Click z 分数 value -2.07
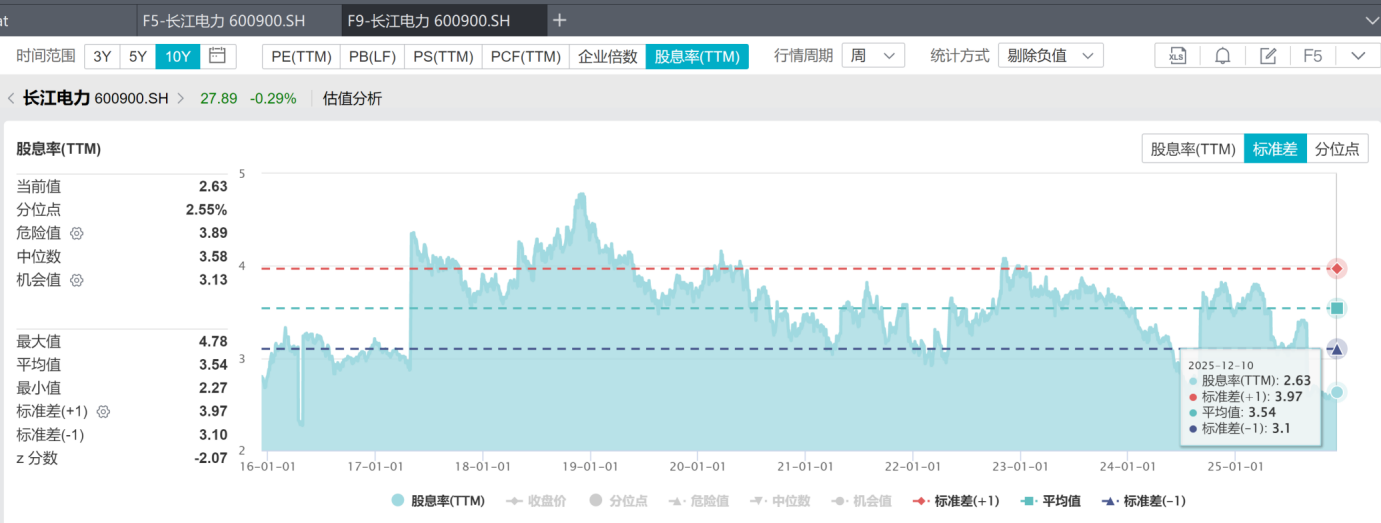Viewport: 1381px width, 523px height. [x=210, y=458]
